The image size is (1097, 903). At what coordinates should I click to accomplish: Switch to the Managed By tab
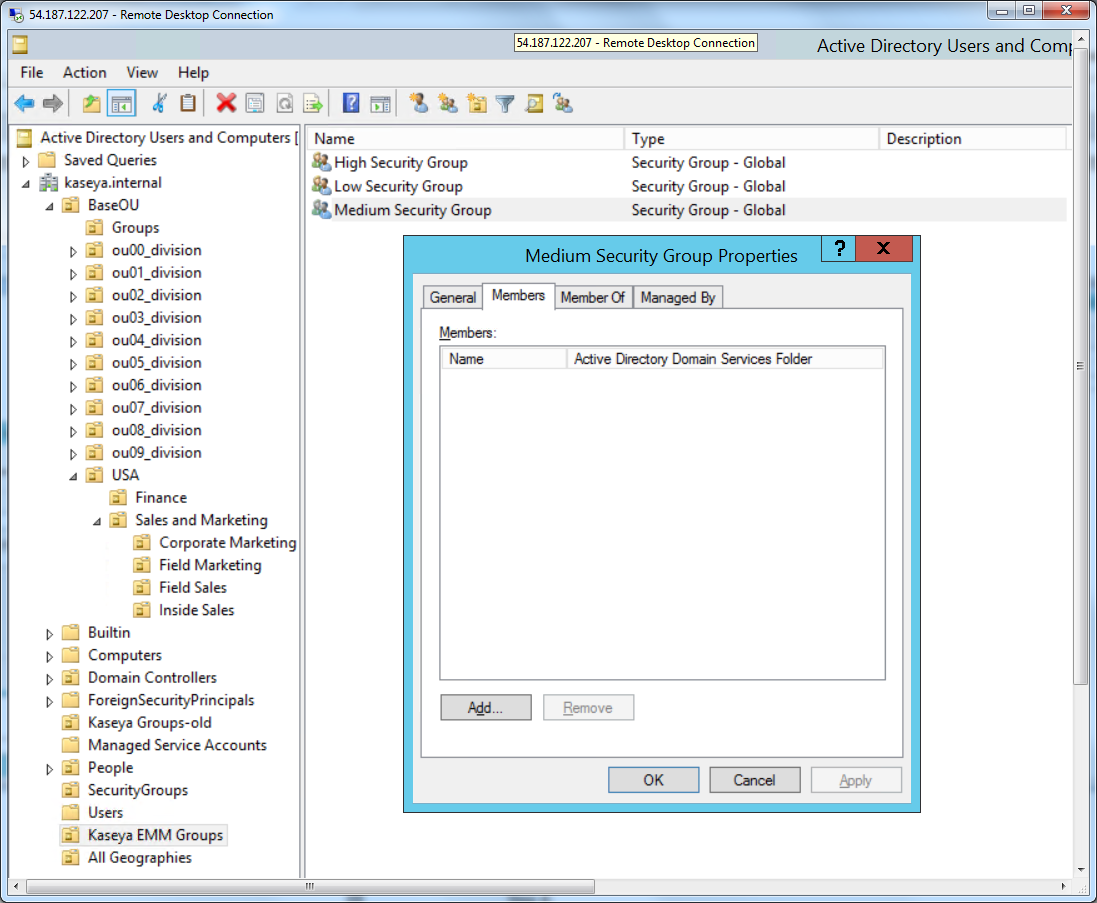(677, 297)
